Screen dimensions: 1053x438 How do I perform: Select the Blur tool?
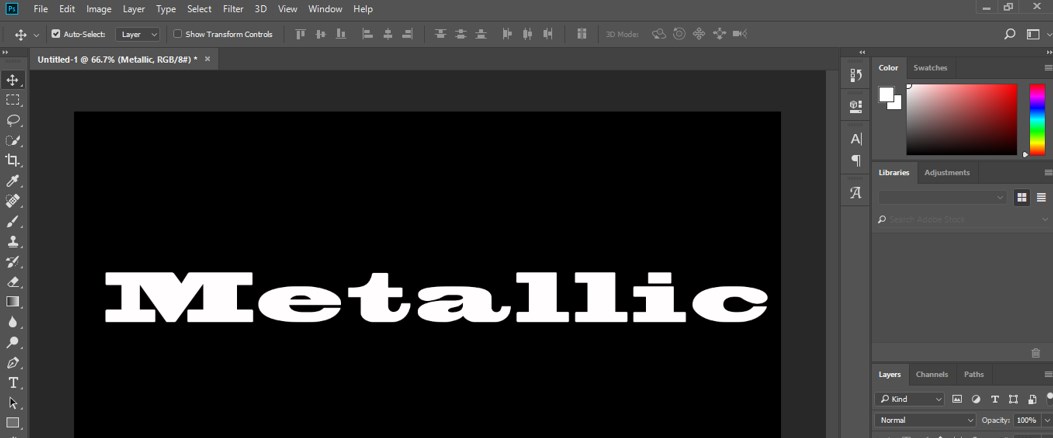[x=13, y=322]
